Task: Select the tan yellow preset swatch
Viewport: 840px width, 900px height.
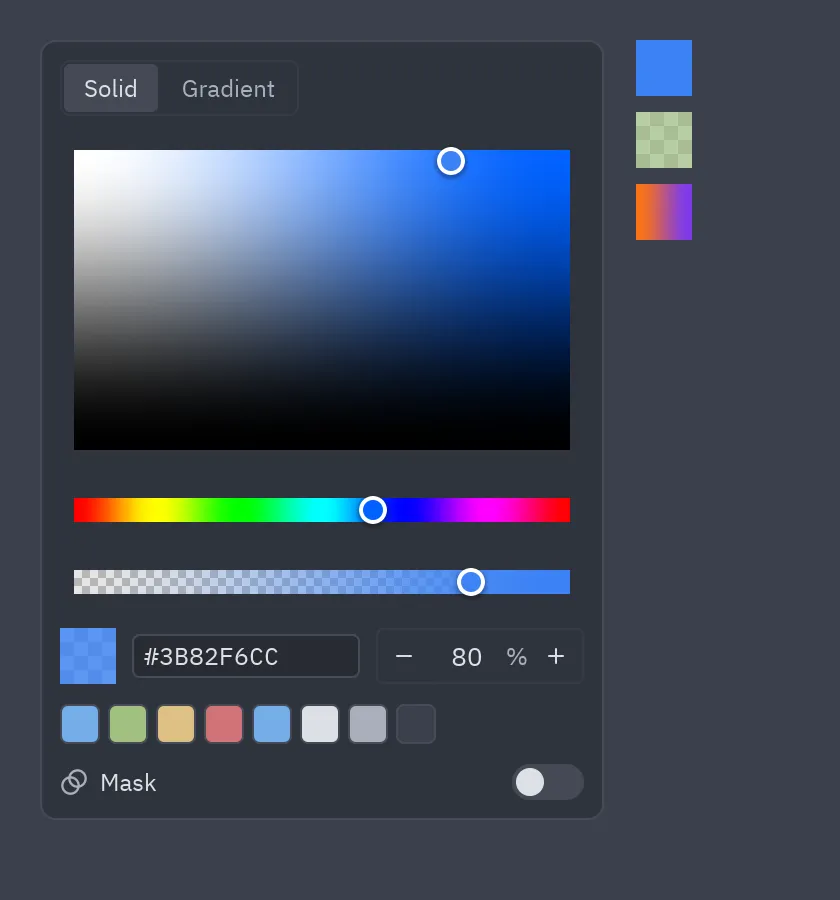Action: (x=176, y=724)
